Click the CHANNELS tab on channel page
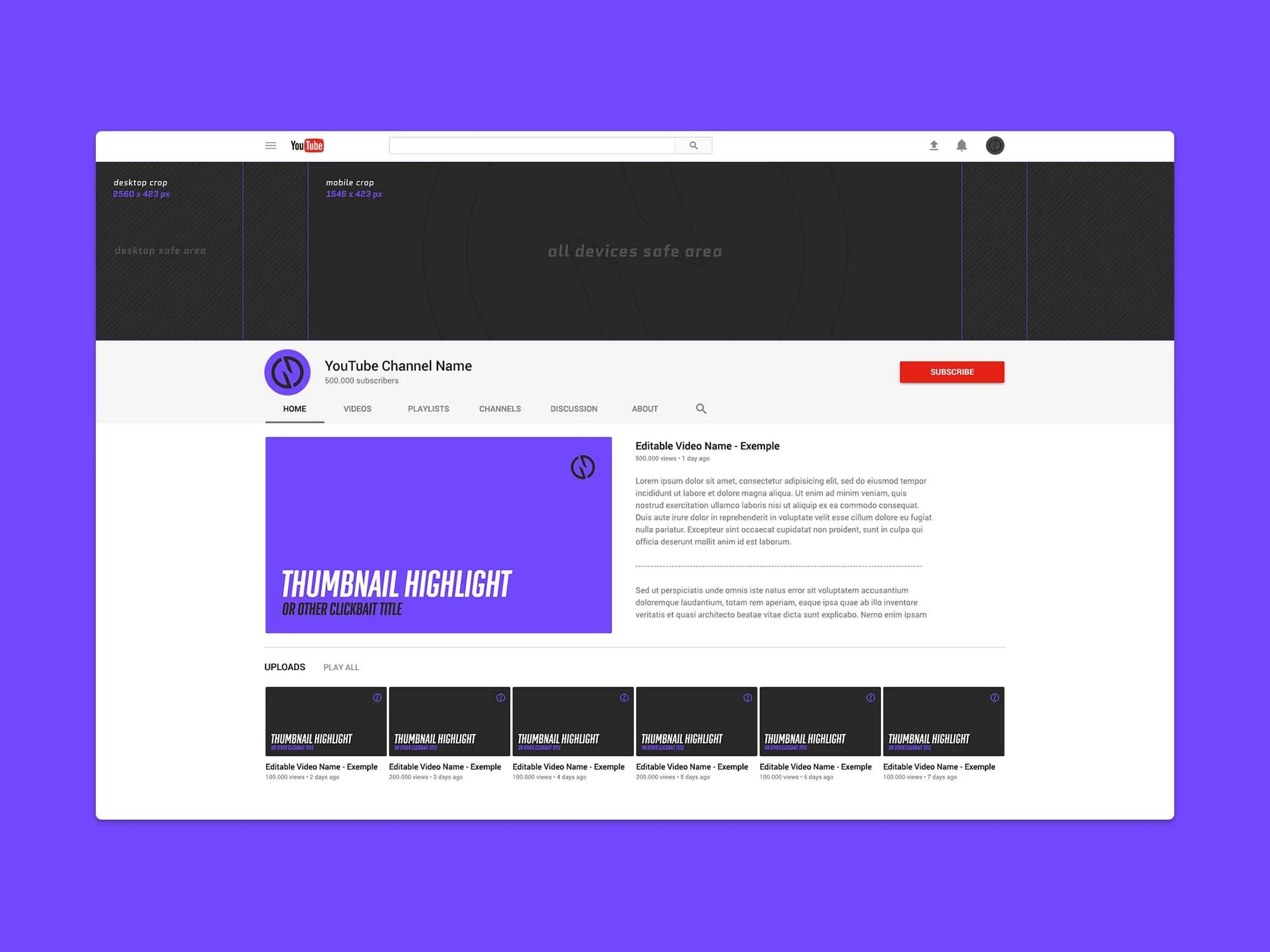The image size is (1270, 952). (x=498, y=409)
